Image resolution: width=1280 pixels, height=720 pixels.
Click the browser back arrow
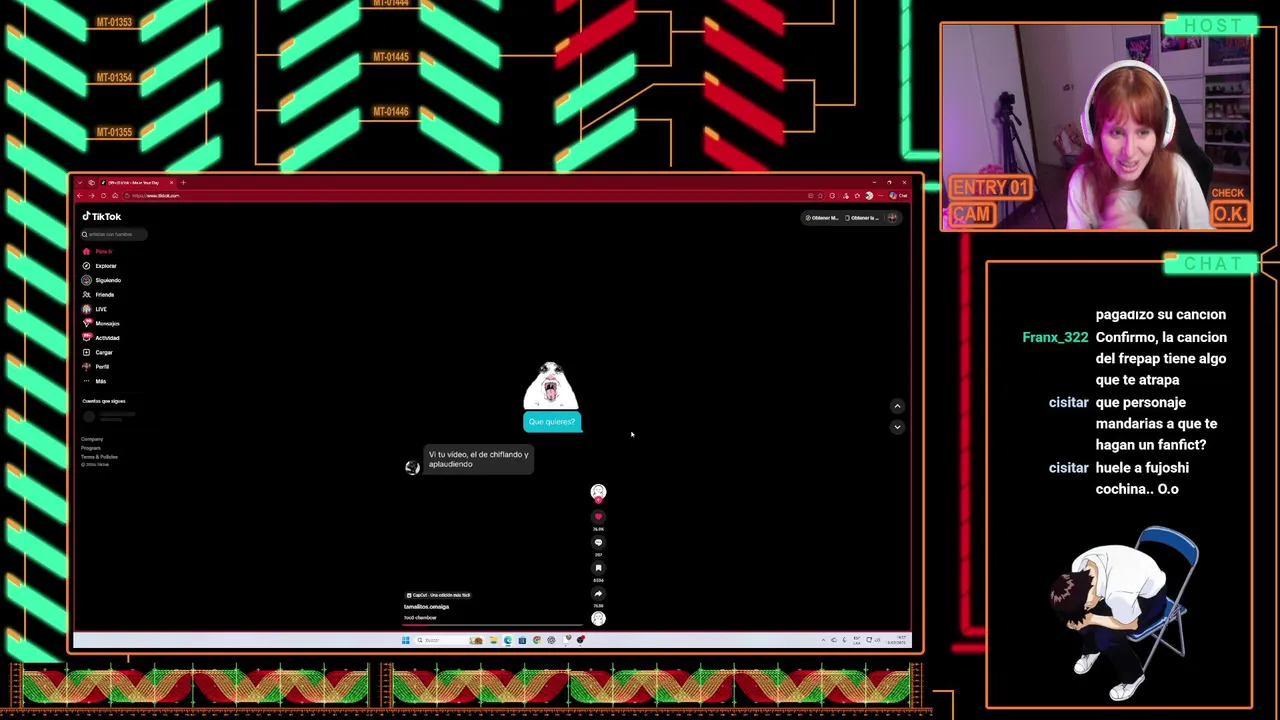[x=80, y=196]
